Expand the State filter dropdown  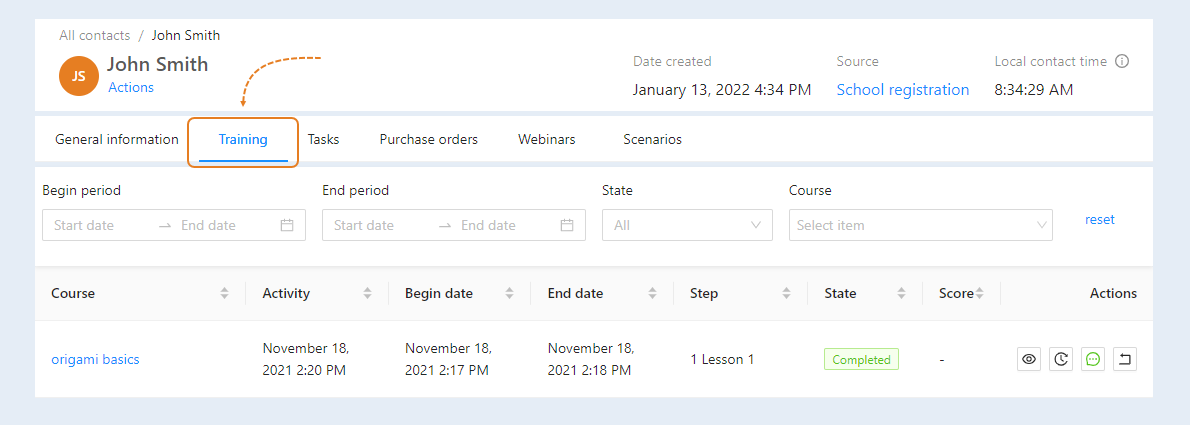click(x=687, y=225)
